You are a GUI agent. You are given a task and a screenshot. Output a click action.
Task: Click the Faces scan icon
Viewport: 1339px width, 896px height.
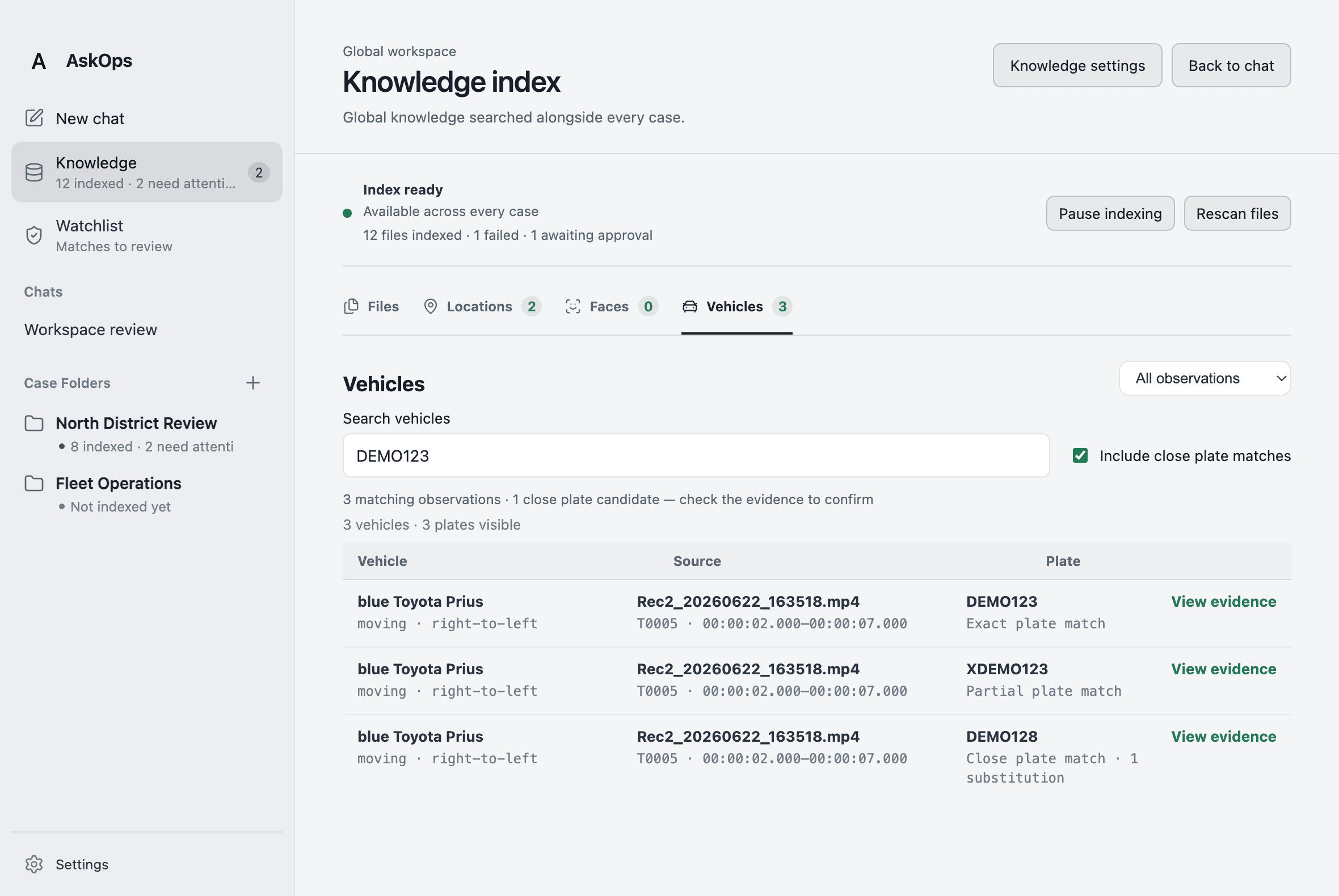tap(573, 306)
